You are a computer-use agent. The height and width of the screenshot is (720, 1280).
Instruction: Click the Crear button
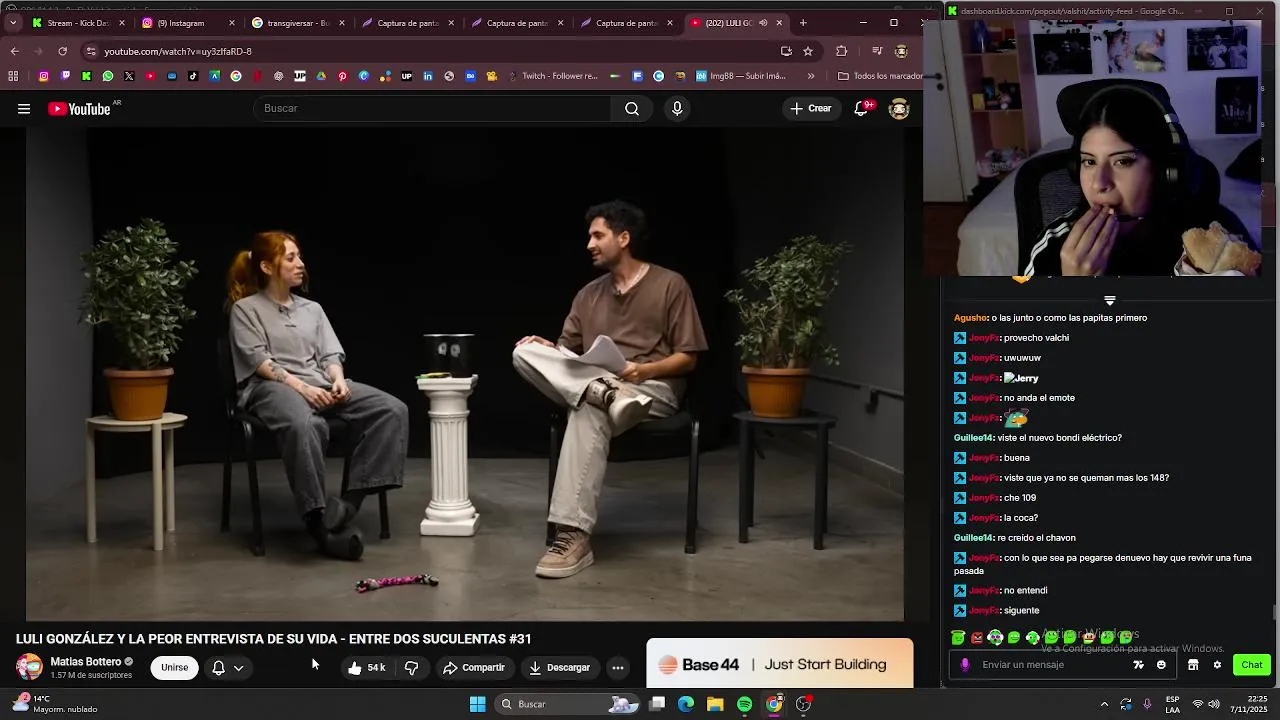click(811, 108)
